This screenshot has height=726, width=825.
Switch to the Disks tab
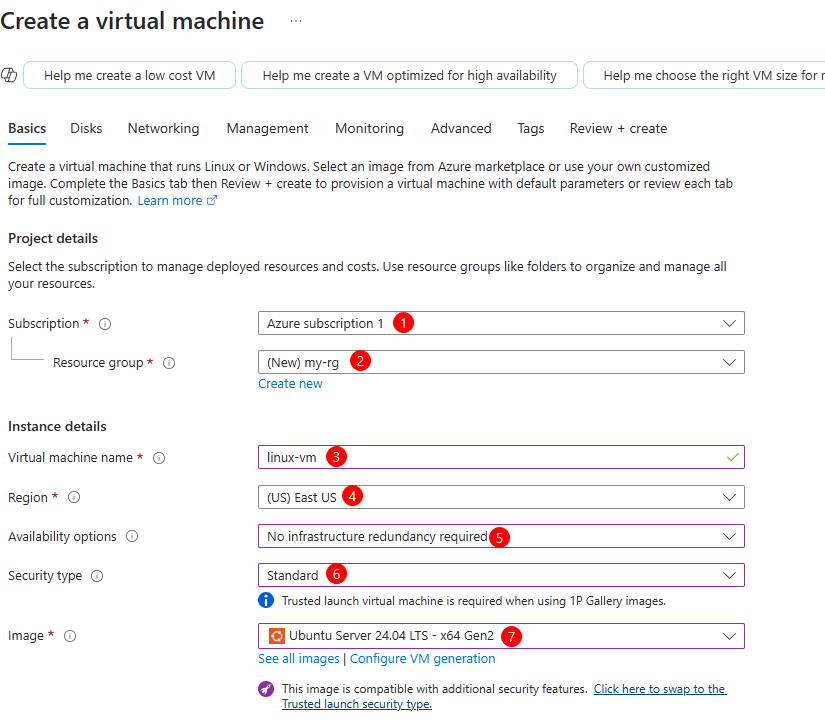pyautogui.click(x=86, y=129)
